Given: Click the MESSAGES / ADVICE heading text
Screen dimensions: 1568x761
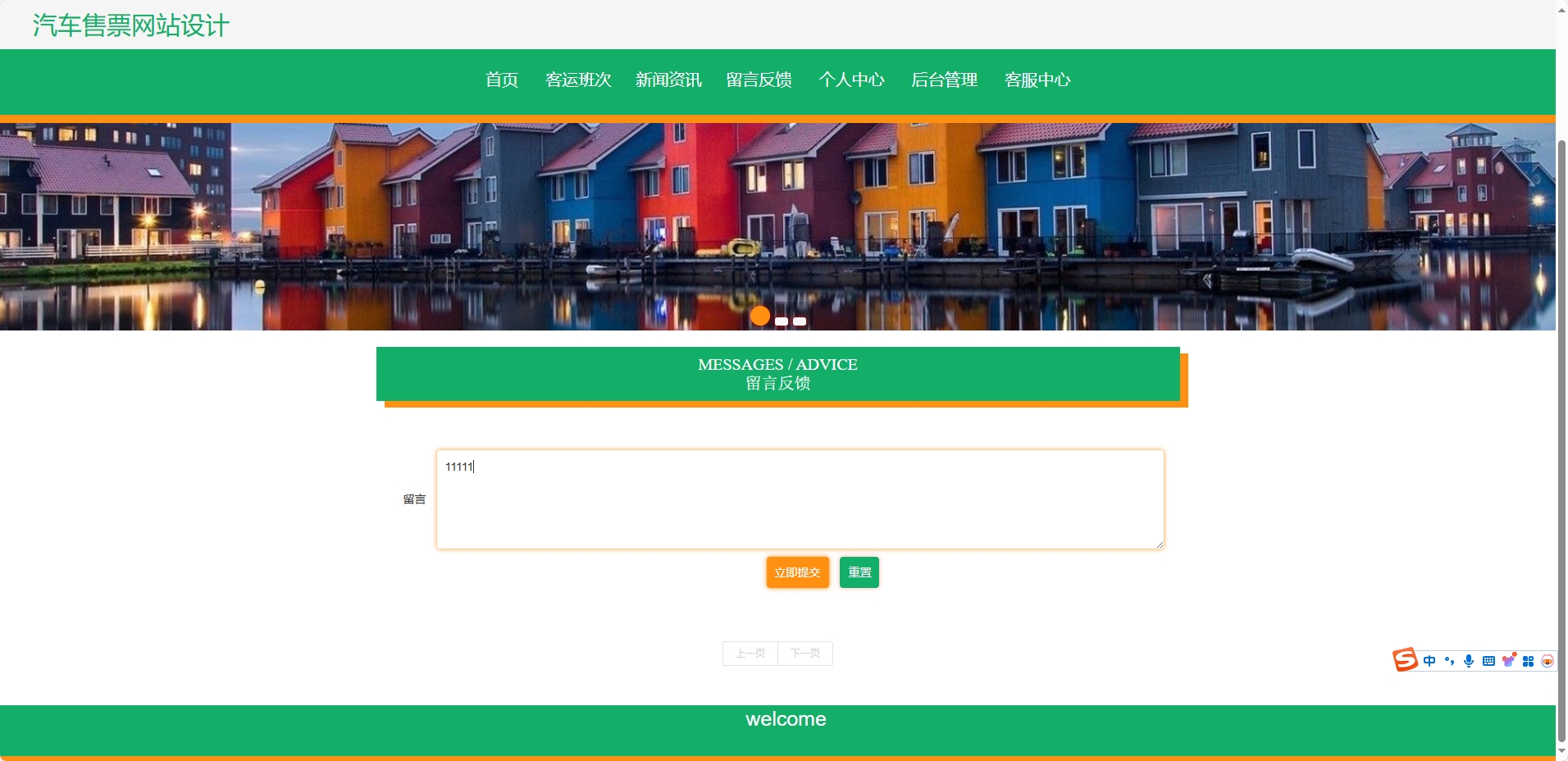Looking at the screenshot, I should point(777,364).
